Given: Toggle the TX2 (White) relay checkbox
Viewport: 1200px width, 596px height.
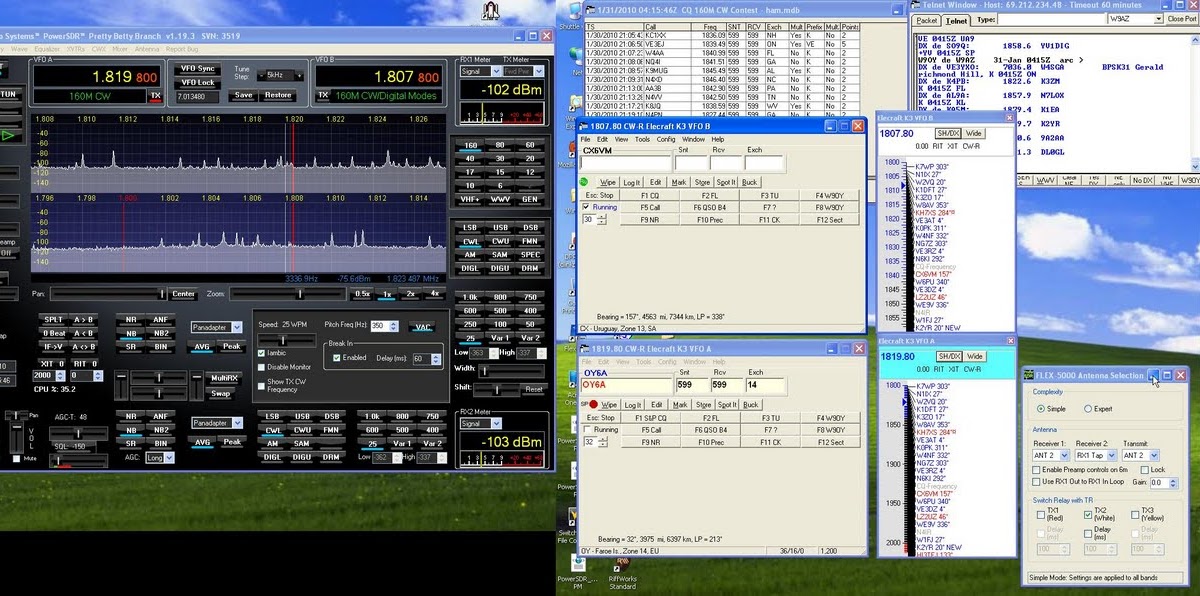Looking at the screenshot, I should click(1089, 513).
